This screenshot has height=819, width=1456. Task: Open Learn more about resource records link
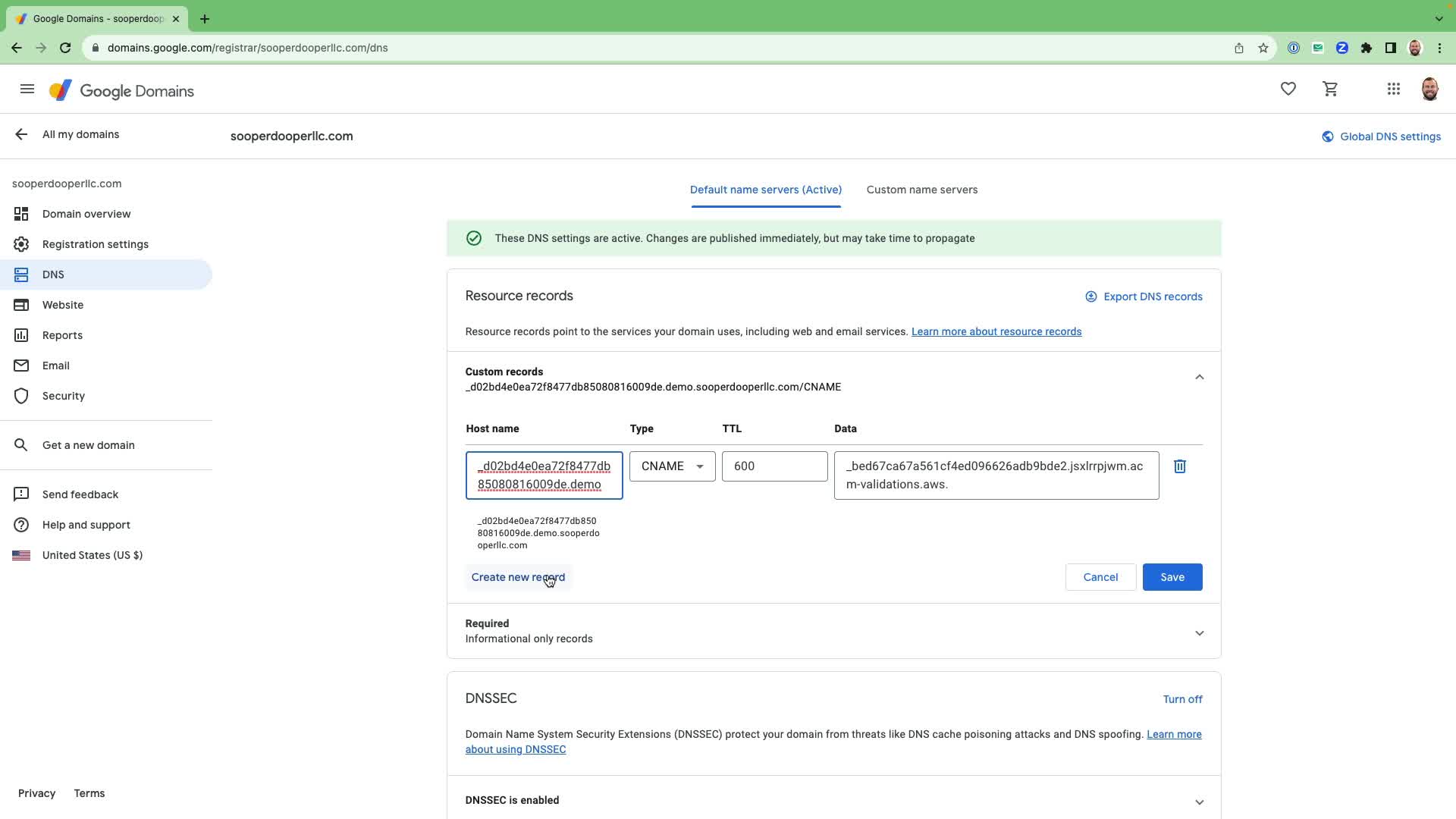tap(996, 331)
